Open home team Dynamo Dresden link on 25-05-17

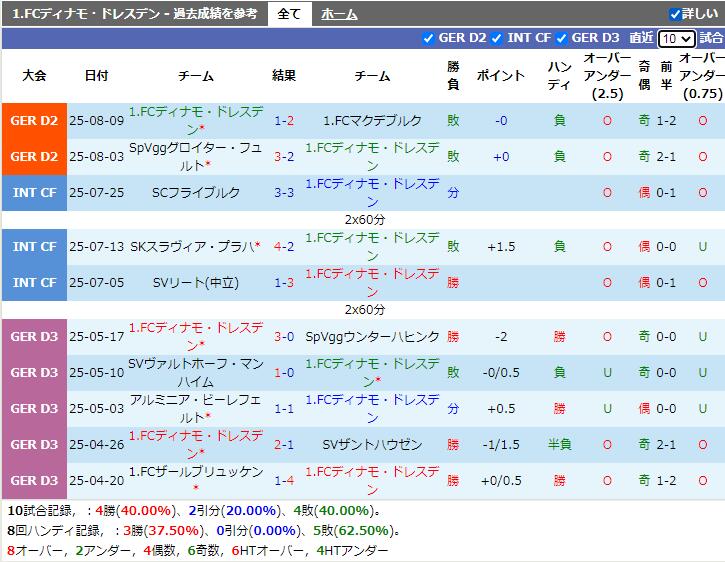pos(196,337)
